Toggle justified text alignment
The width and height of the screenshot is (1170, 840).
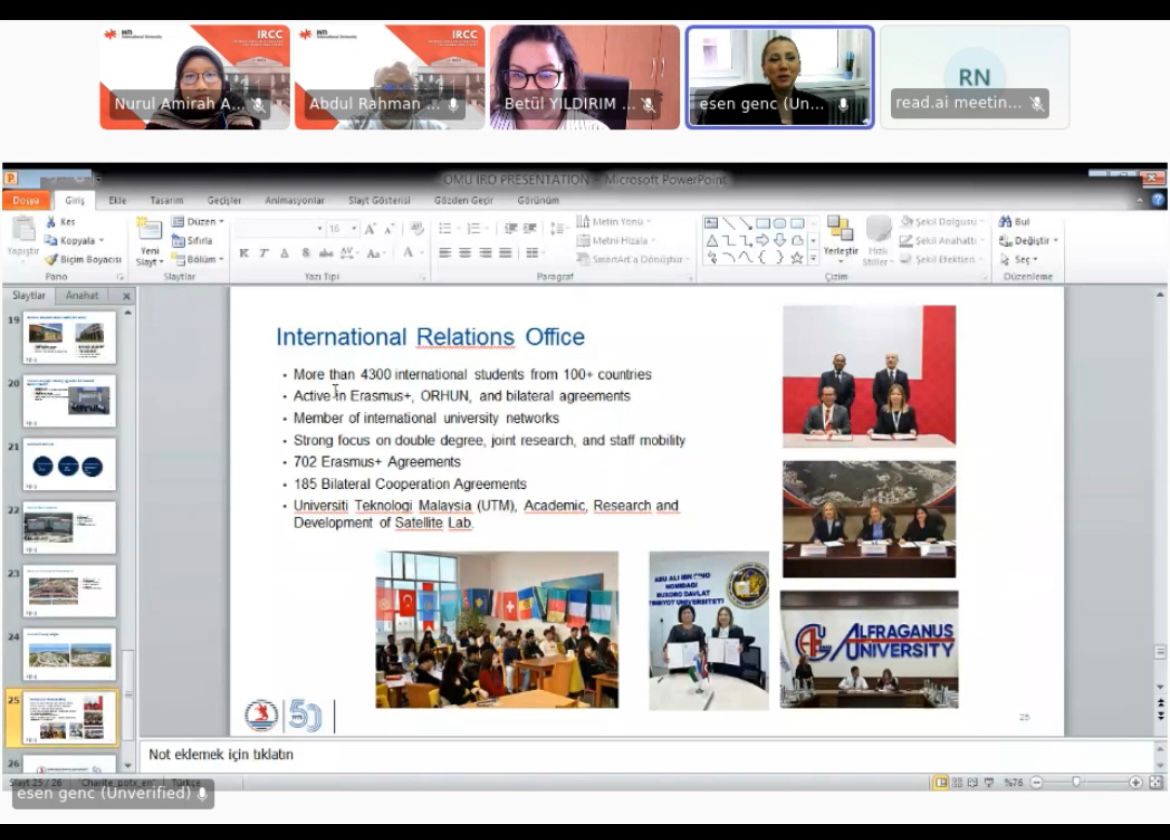[x=505, y=254]
